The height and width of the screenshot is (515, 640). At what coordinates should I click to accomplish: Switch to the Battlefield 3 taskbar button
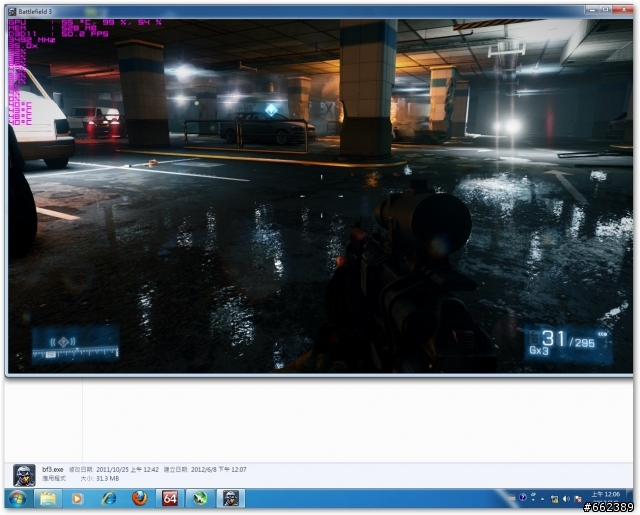pos(231,498)
